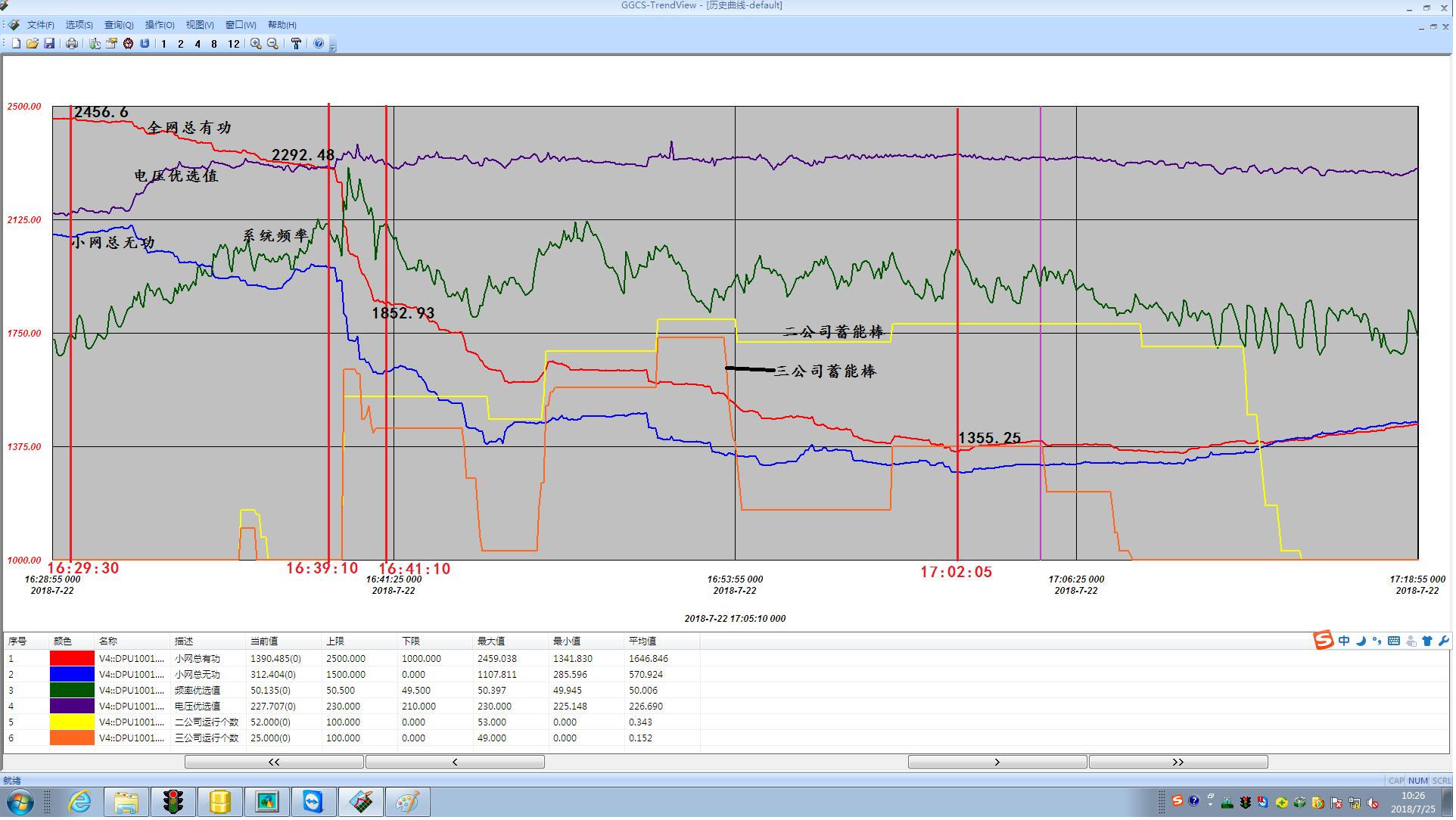Image resolution: width=1456 pixels, height=820 pixels.
Task: Select the 三公司运行个数 row description
Action: [x=207, y=738]
